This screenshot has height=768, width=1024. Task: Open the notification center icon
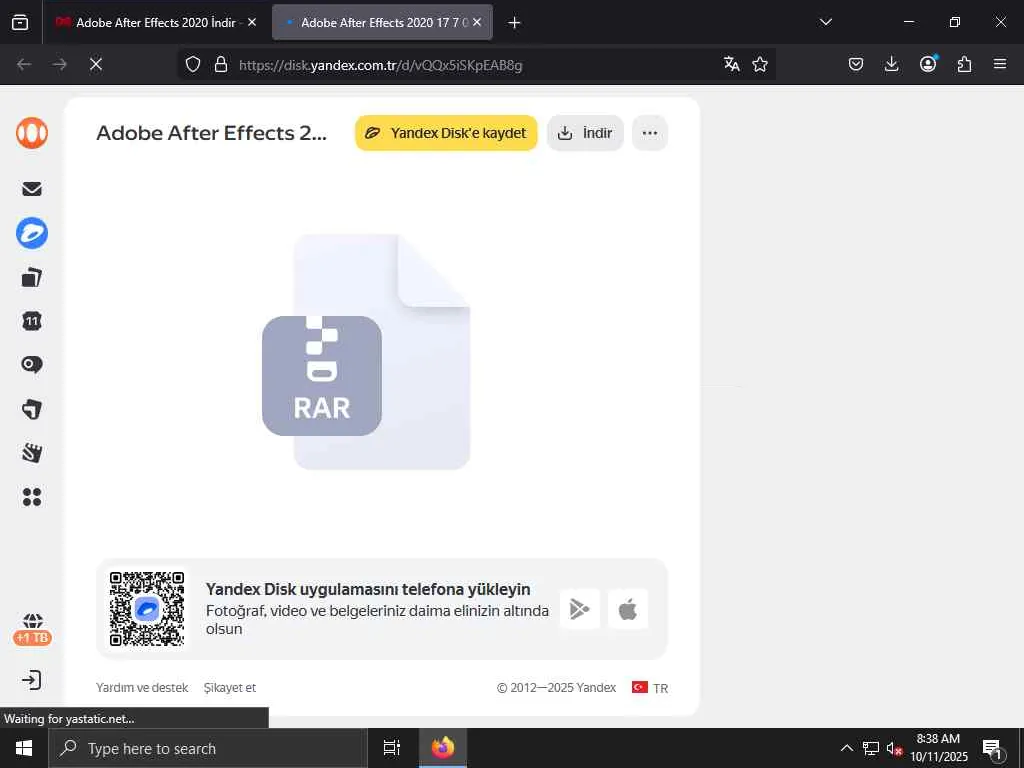point(993,748)
